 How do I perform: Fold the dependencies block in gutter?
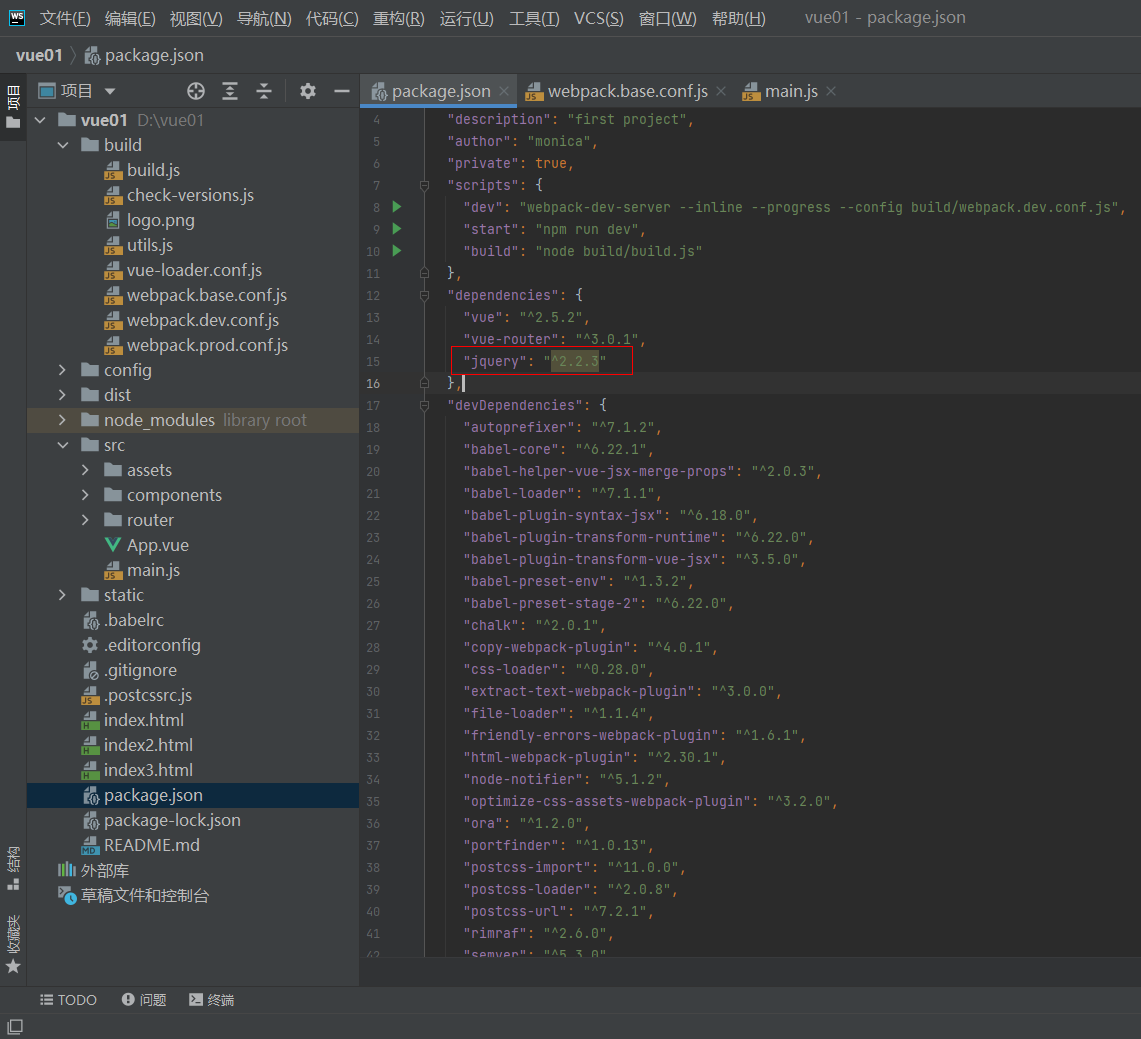coord(424,295)
